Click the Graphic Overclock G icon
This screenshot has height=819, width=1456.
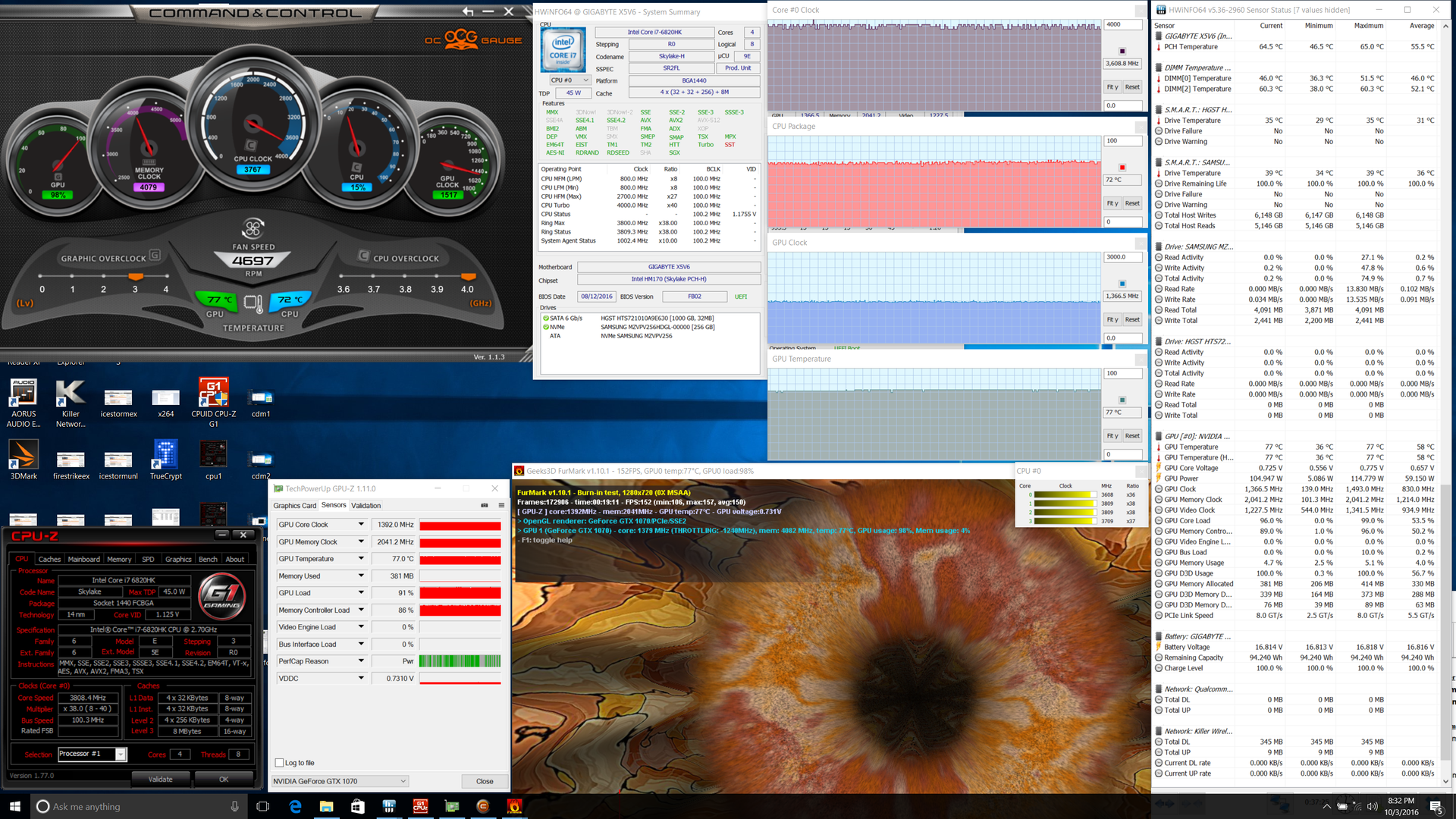point(155,256)
